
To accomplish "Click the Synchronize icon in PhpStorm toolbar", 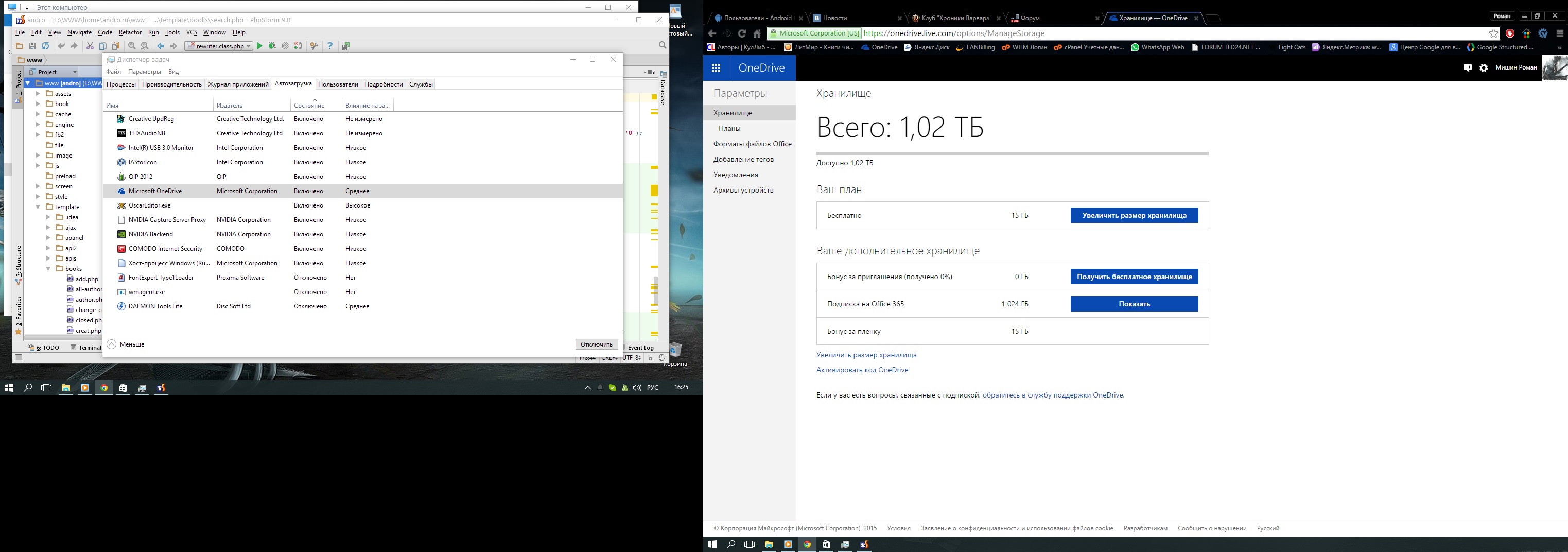I will point(45,46).
